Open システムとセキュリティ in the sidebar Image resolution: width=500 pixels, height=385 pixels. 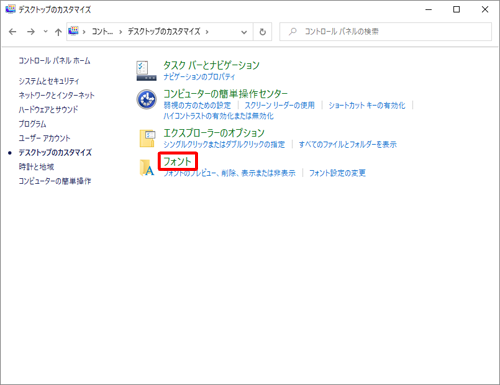click(x=49, y=81)
